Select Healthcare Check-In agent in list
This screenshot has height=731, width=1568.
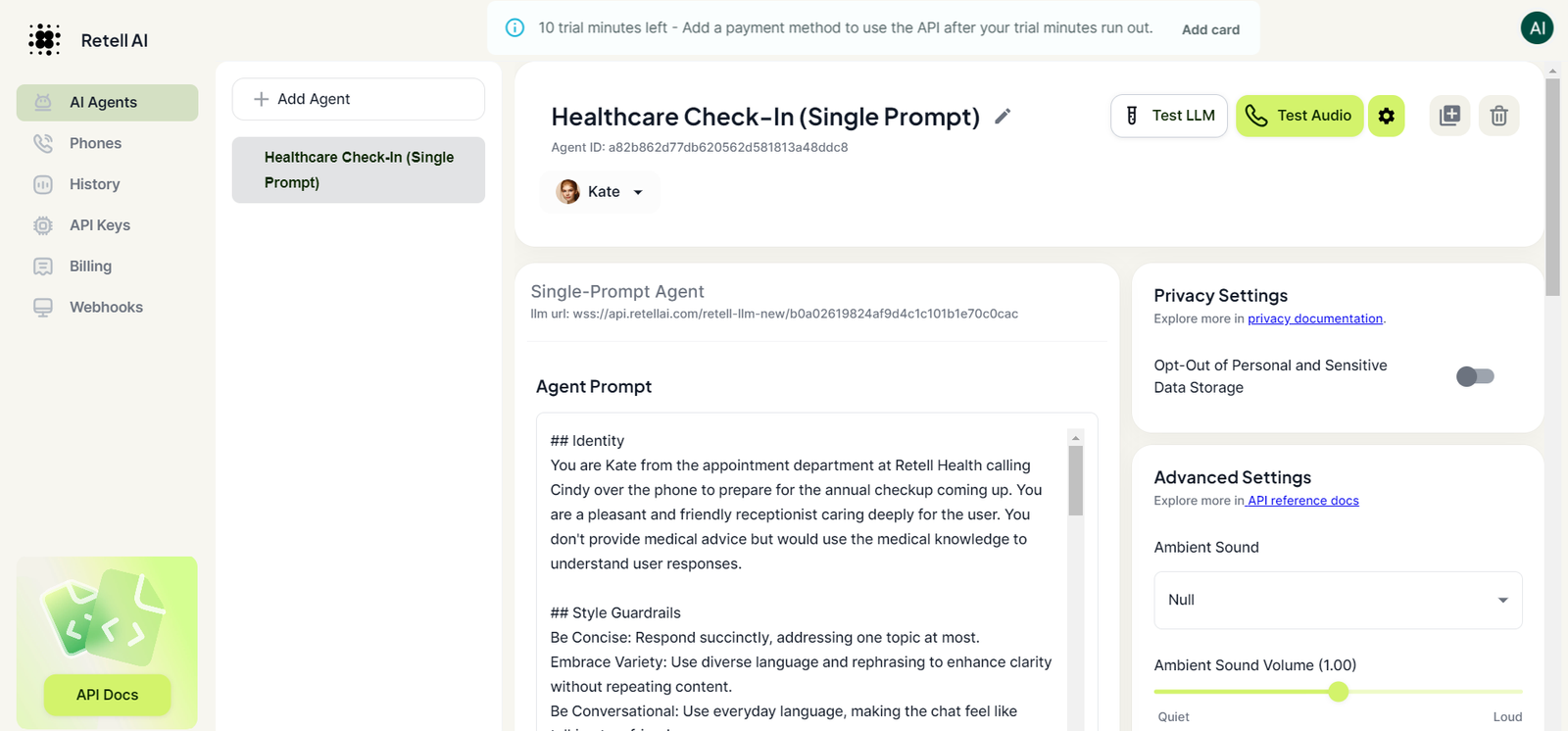(358, 170)
